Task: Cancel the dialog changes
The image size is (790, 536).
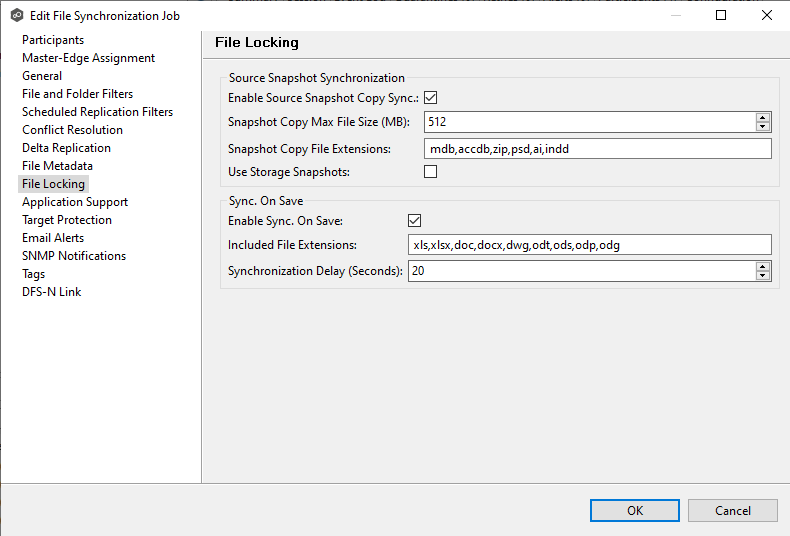Action: pos(732,511)
